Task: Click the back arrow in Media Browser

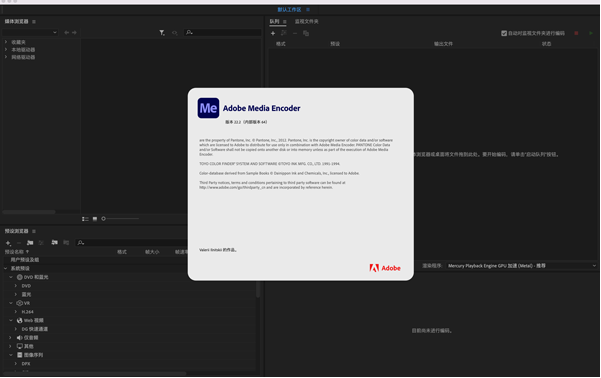Action: [x=66, y=33]
